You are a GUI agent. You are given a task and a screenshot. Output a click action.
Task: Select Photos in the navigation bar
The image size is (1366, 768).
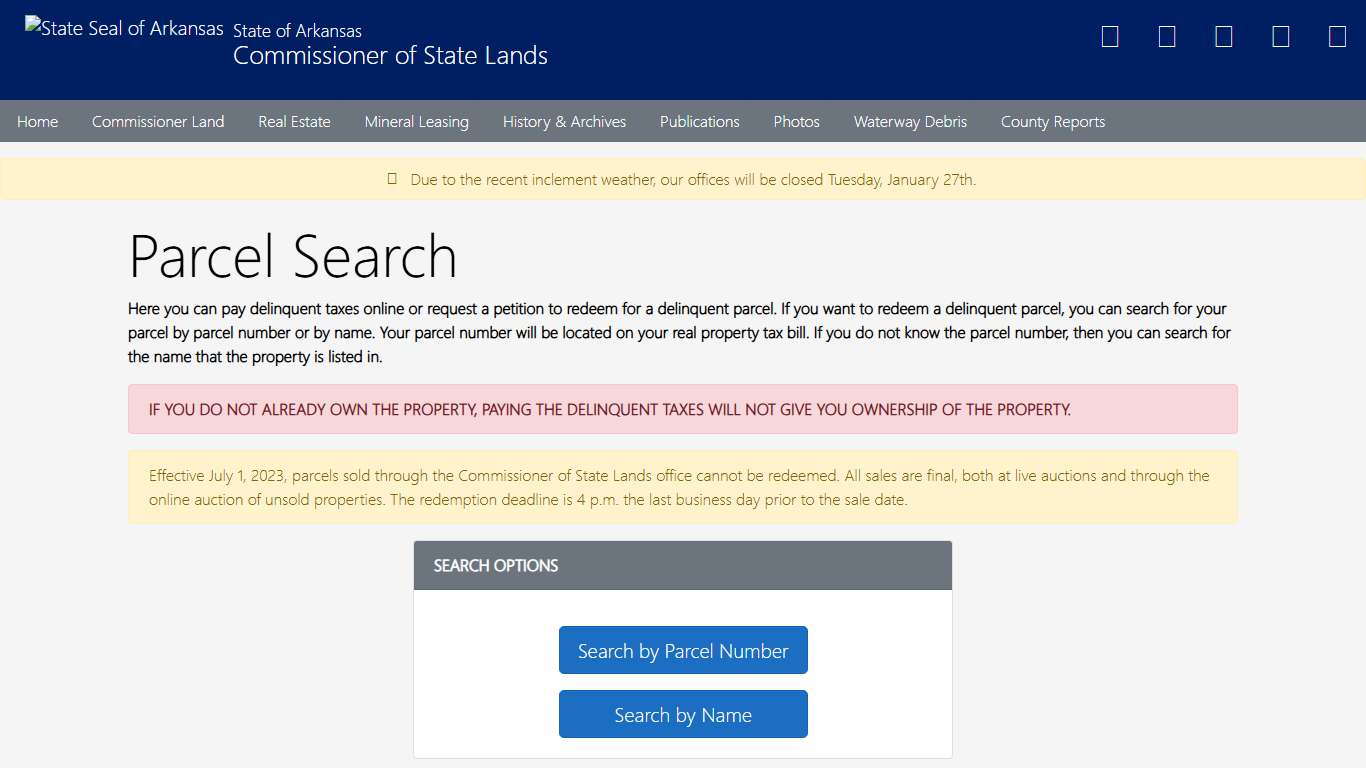pyautogui.click(x=796, y=121)
